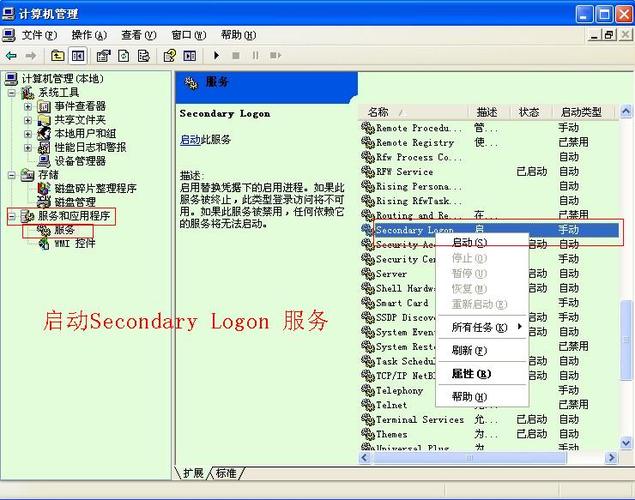Select the Rising Persona... service row
635x500 pixels.
489,186
